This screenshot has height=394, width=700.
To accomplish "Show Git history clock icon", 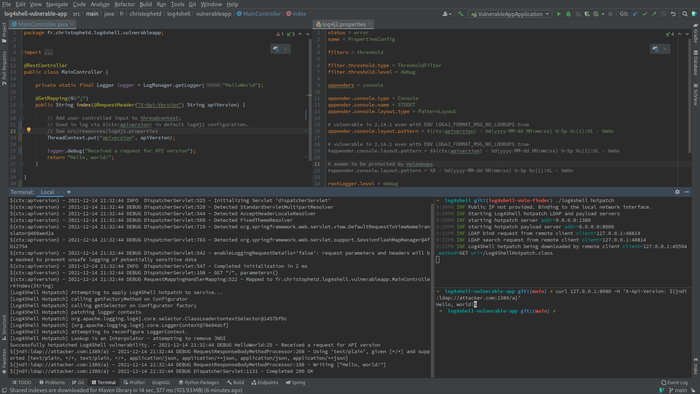I will coord(663,14).
